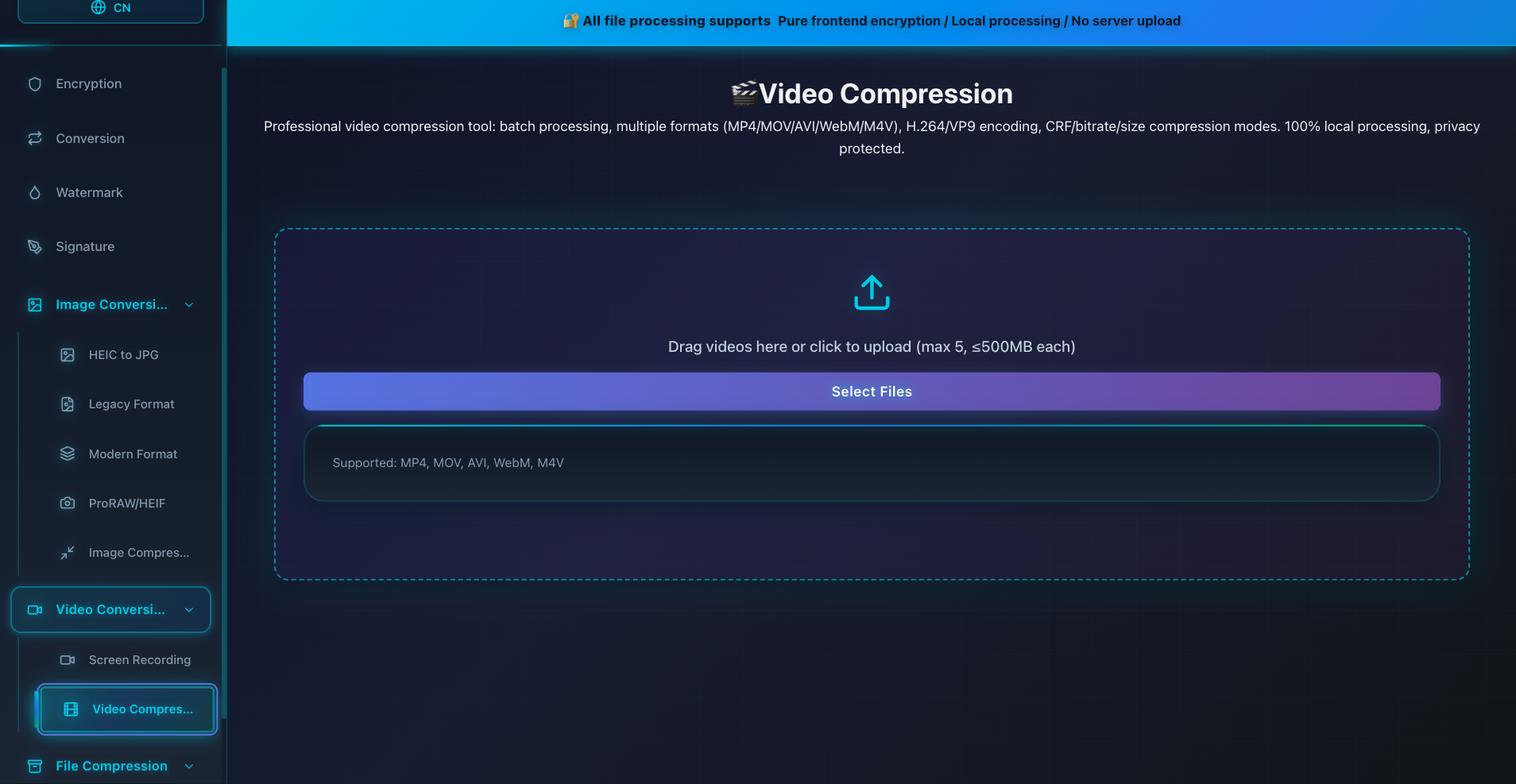The width and height of the screenshot is (1516, 784).
Task: Click the Video Compression film icon
Action: tap(70, 709)
